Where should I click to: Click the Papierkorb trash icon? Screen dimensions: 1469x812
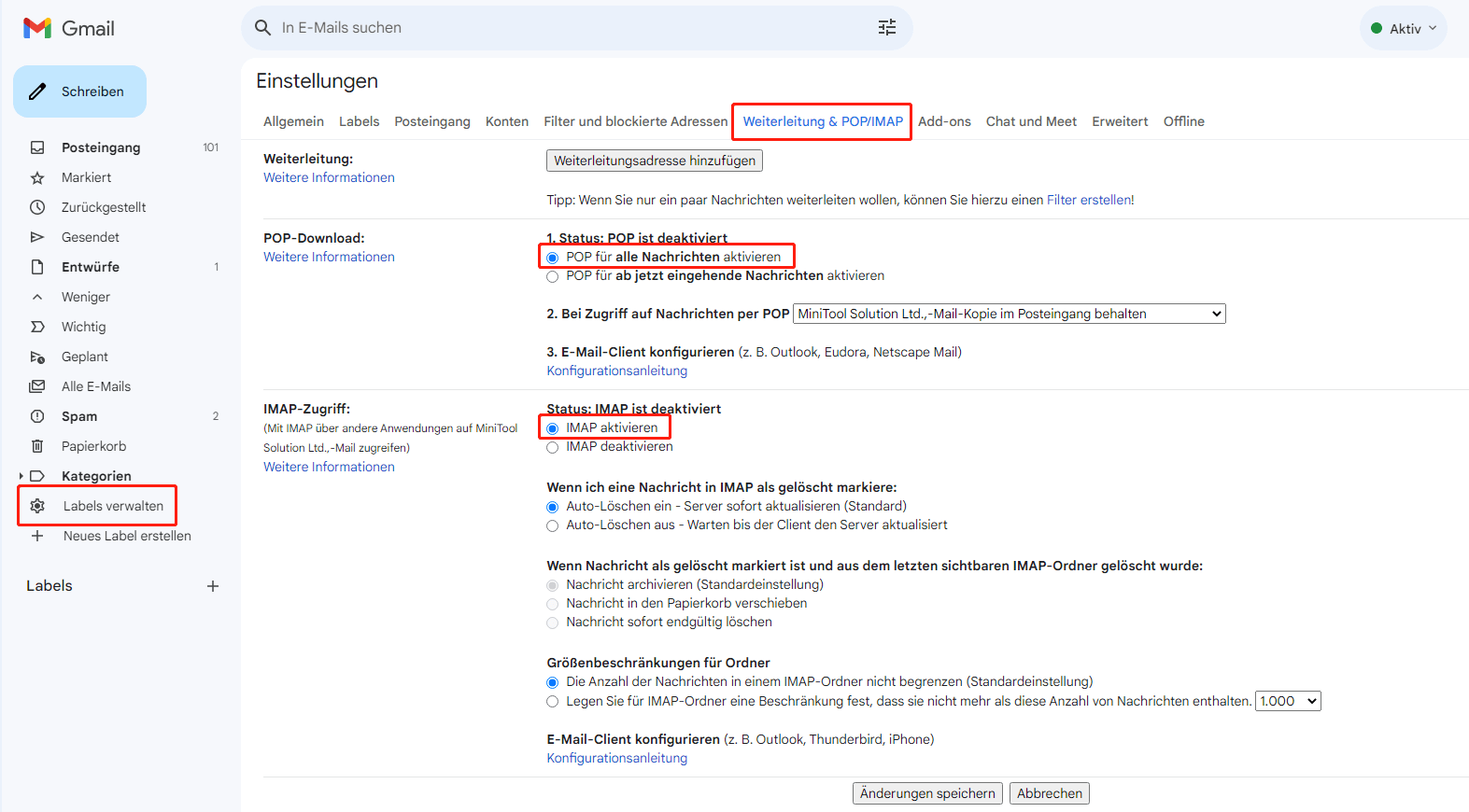[x=37, y=446]
